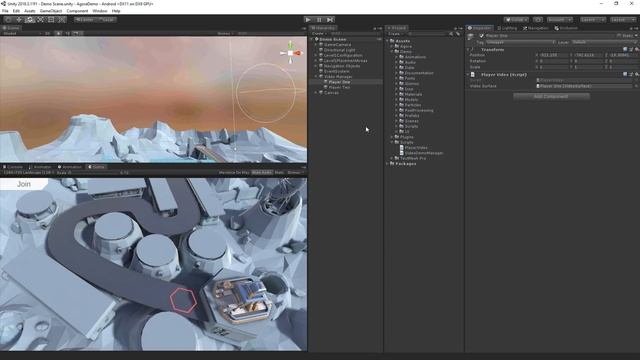Open the File menu
This screenshot has height=360, width=640.
point(5,11)
